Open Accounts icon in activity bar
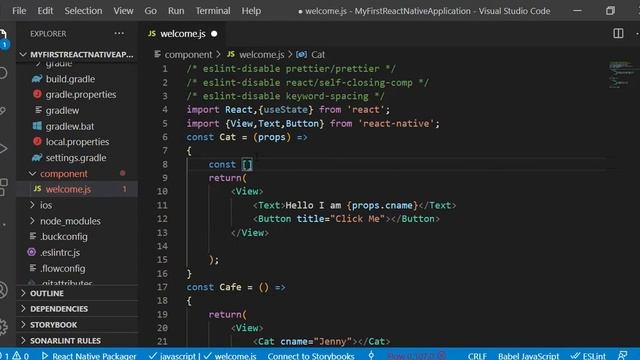The height and width of the screenshot is (360, 640). click(3, 290)
